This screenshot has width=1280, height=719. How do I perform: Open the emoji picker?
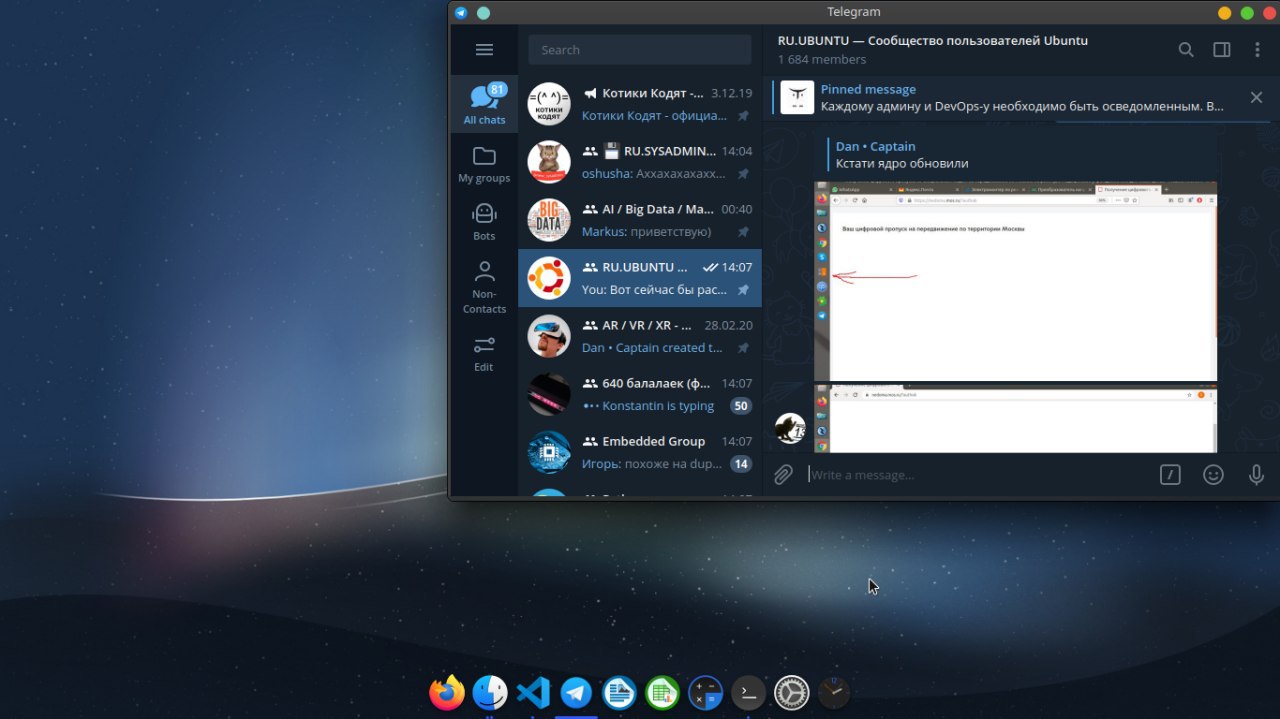coord(1213,475)
